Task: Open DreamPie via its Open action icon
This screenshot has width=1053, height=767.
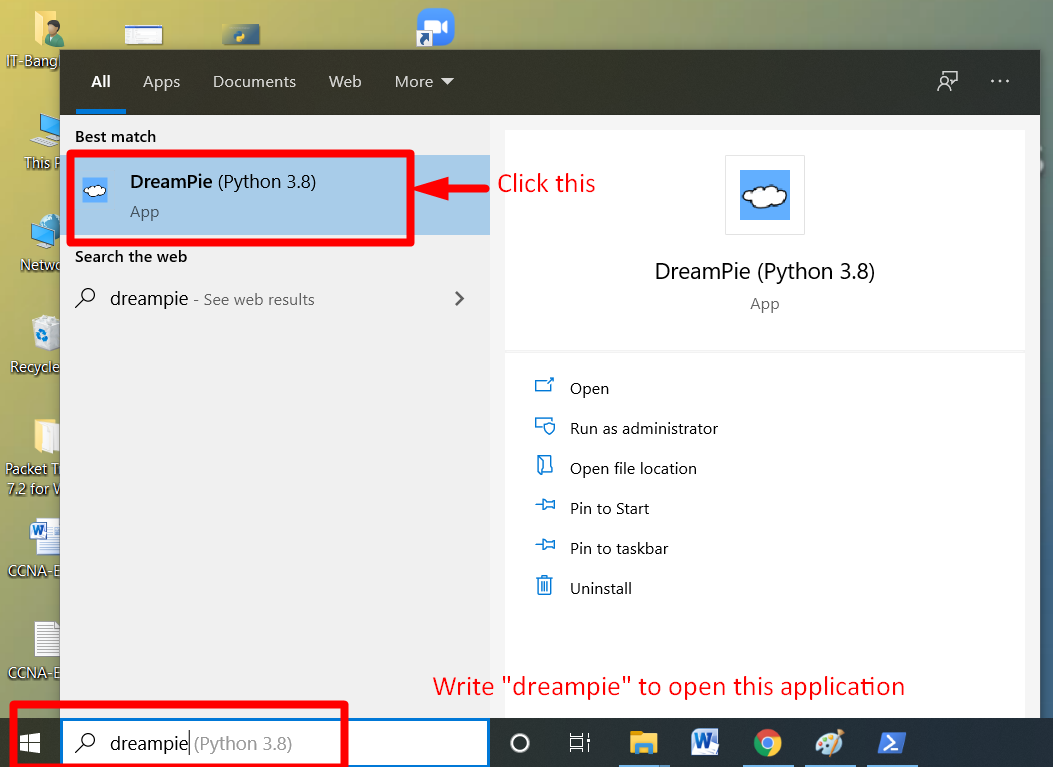Action: (589, 388)
